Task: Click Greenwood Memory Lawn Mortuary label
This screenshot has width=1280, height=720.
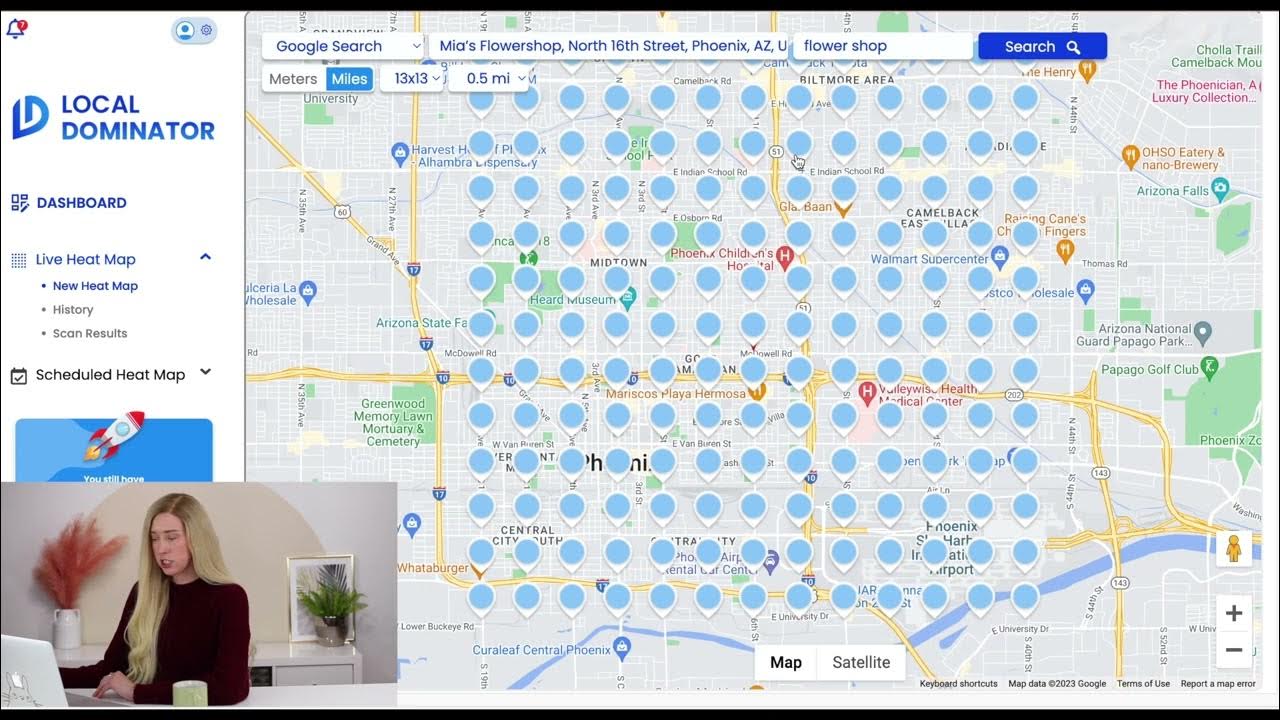Action: pos(393,423)
